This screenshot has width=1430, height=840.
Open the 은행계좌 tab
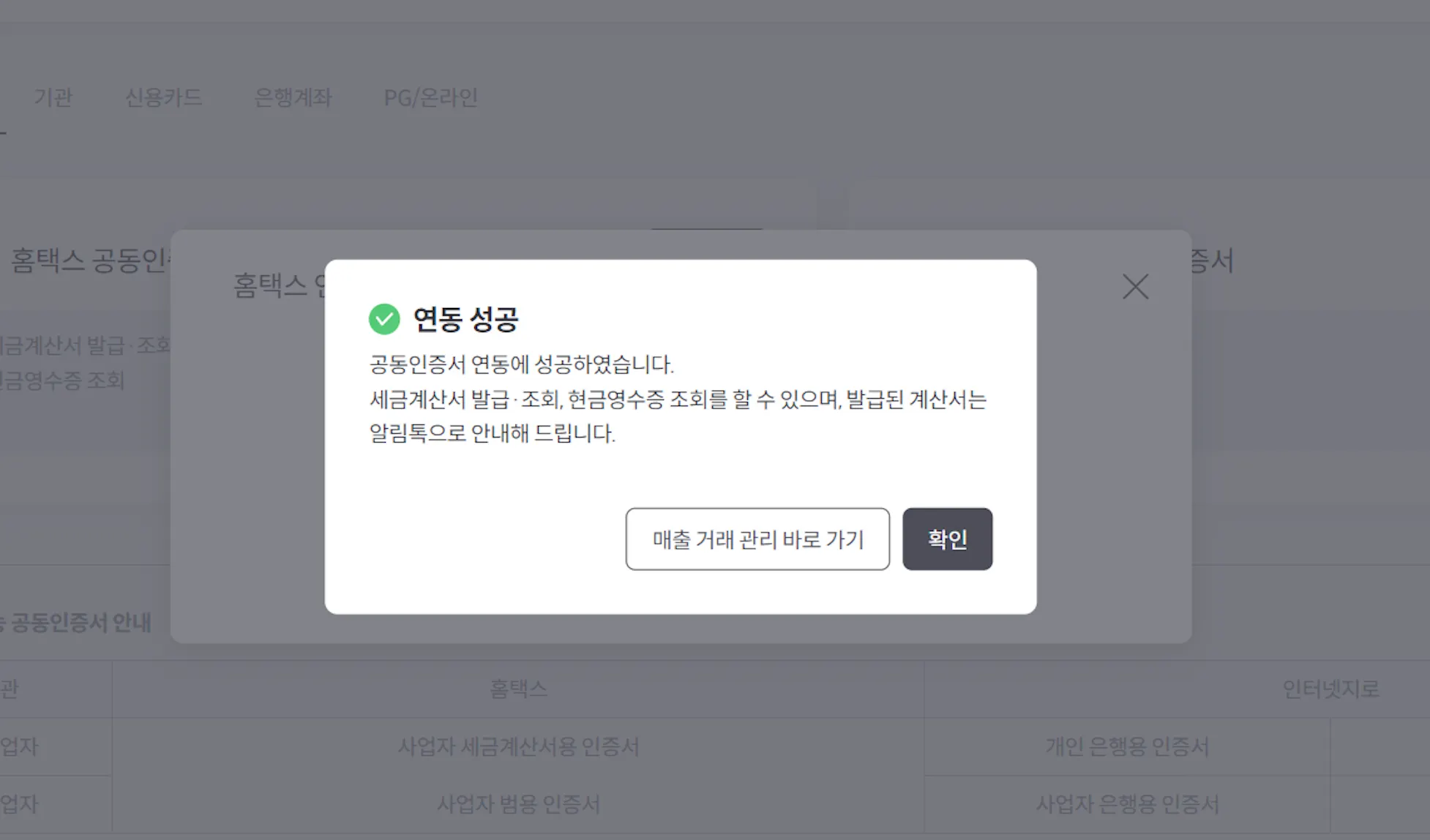(293, 97)
